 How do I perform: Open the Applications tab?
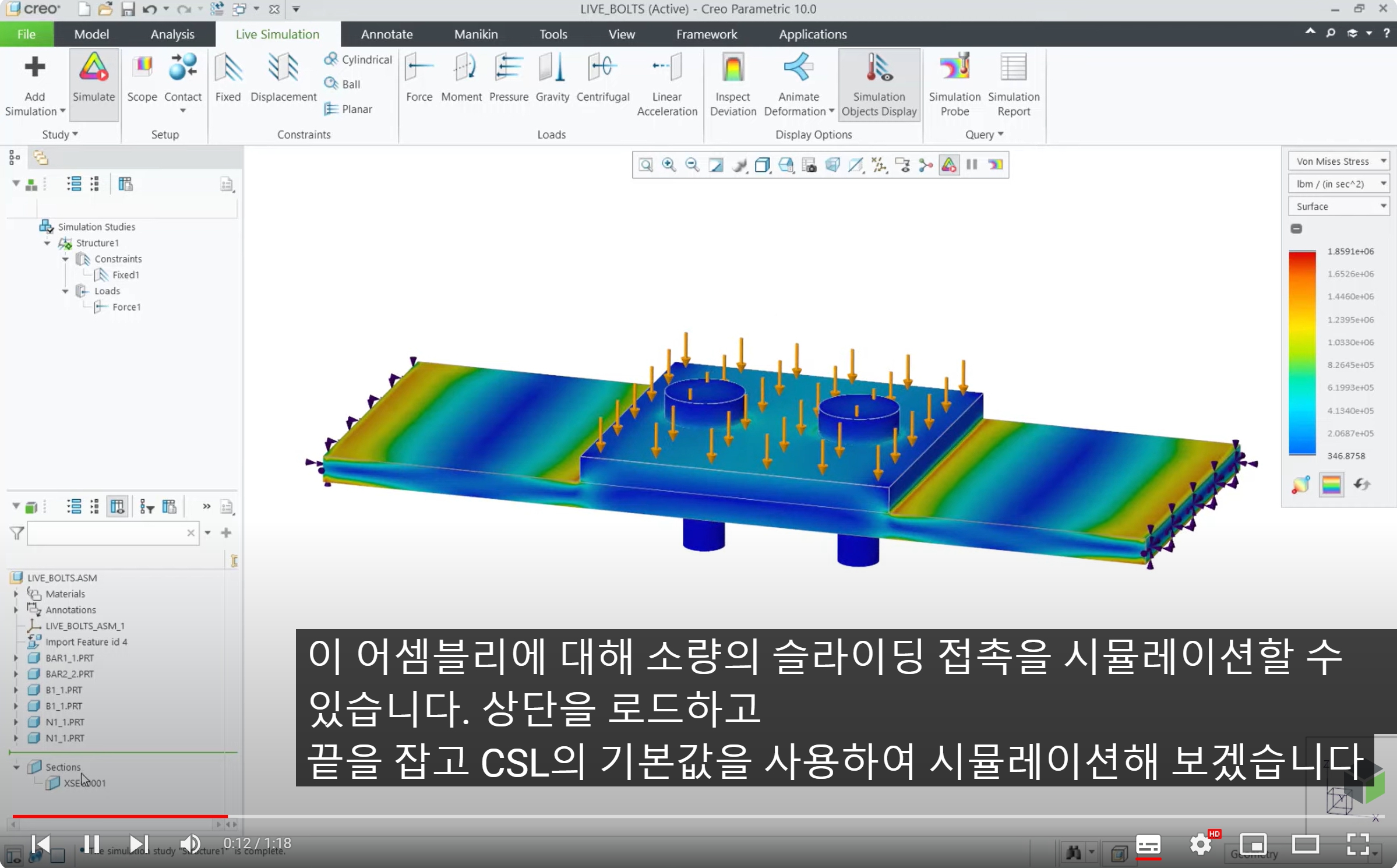pos(813,34)
